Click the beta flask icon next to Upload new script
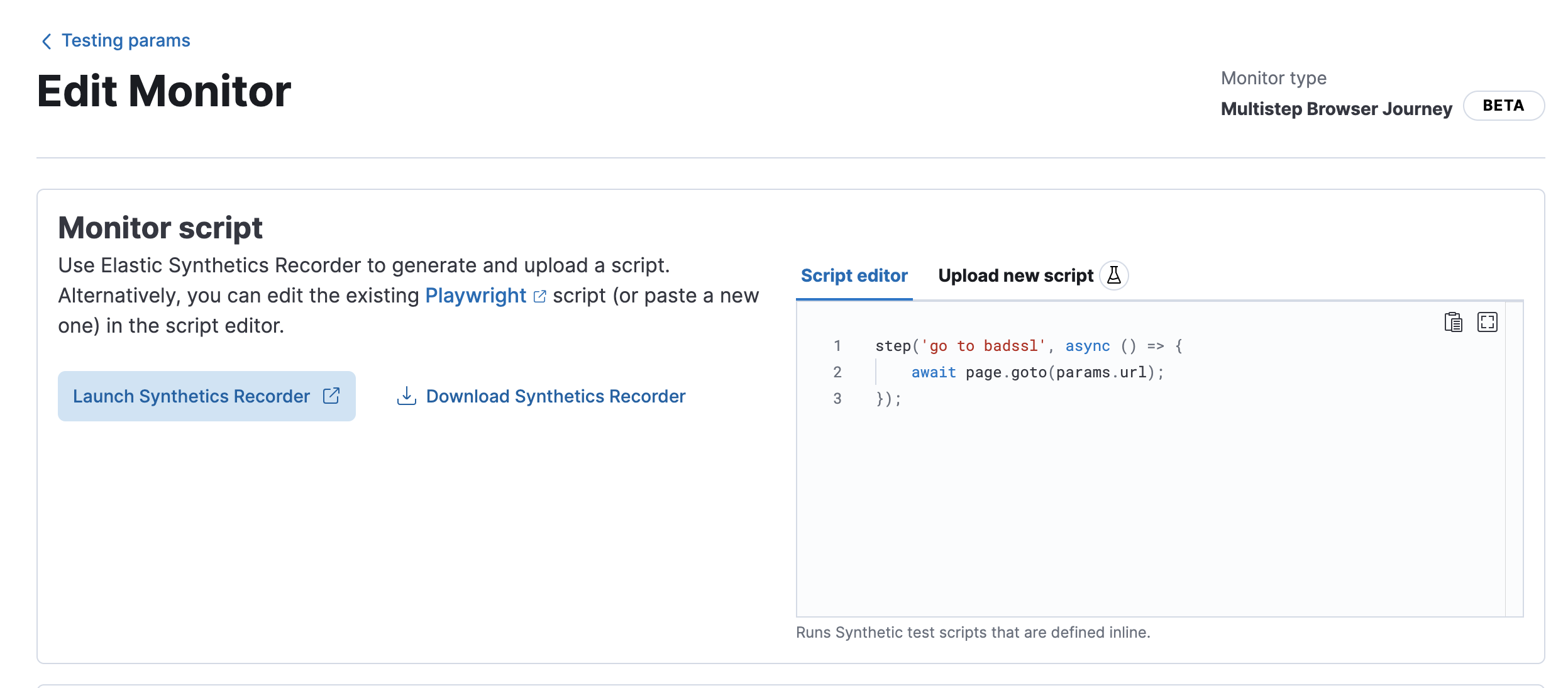 click(1114, 275)
